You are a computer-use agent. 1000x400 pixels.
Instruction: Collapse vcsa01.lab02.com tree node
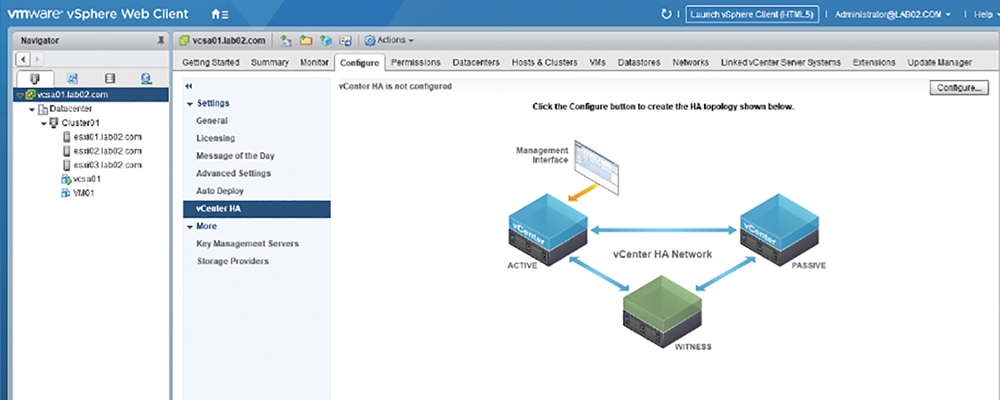(x=20, y=95)
